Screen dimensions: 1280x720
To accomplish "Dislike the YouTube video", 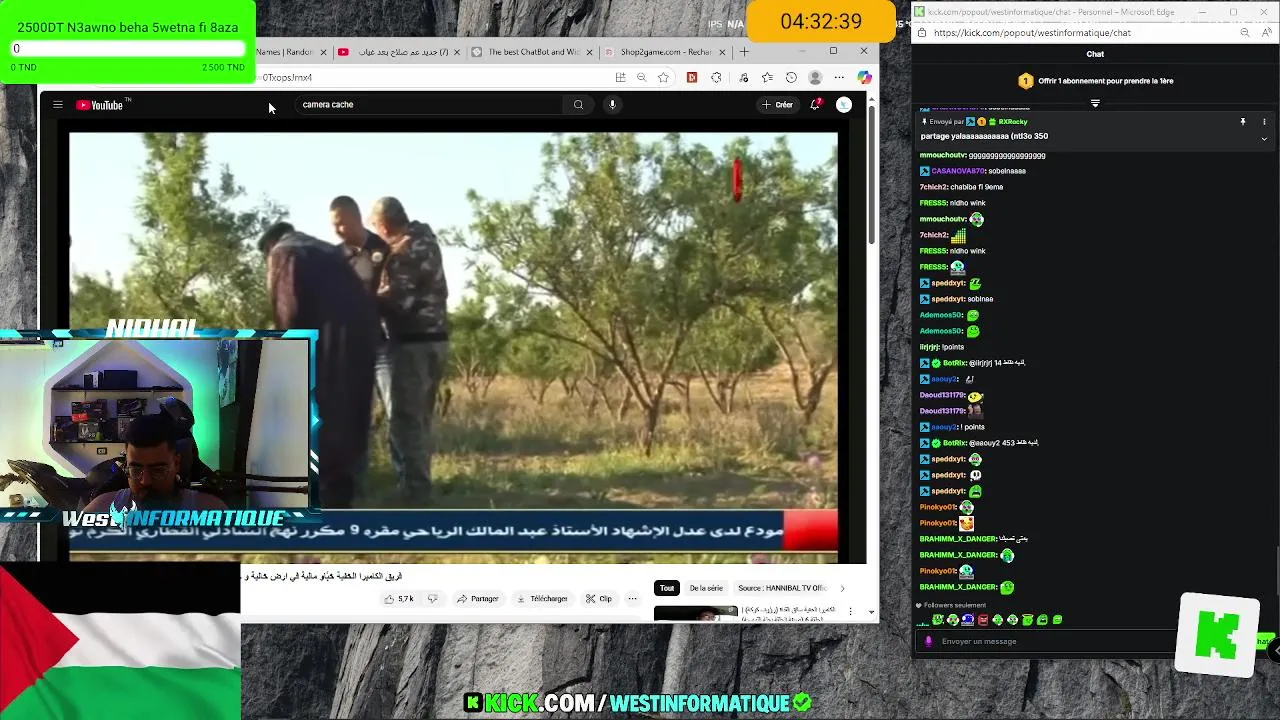I will click(x=432, y=599).
